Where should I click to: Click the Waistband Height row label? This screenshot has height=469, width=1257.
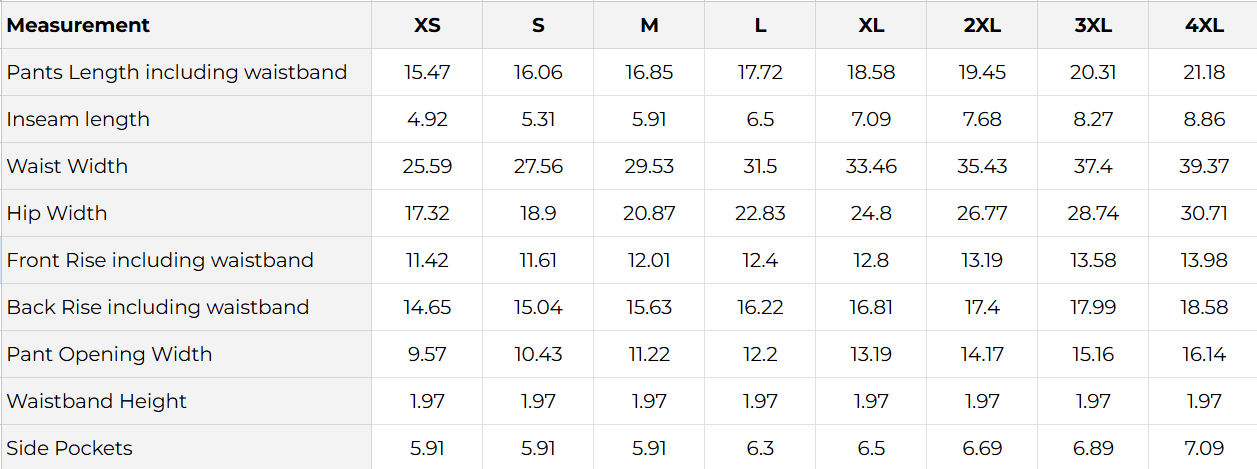pyautogui.click(x=97, y=401)
